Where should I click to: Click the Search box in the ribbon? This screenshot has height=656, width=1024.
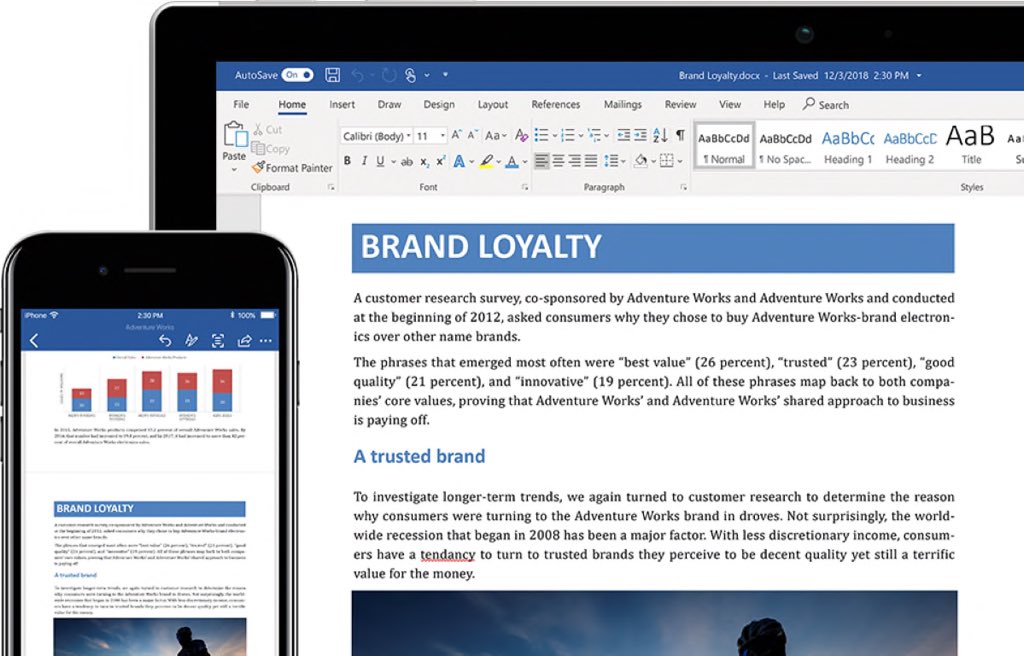pos(827,105)
